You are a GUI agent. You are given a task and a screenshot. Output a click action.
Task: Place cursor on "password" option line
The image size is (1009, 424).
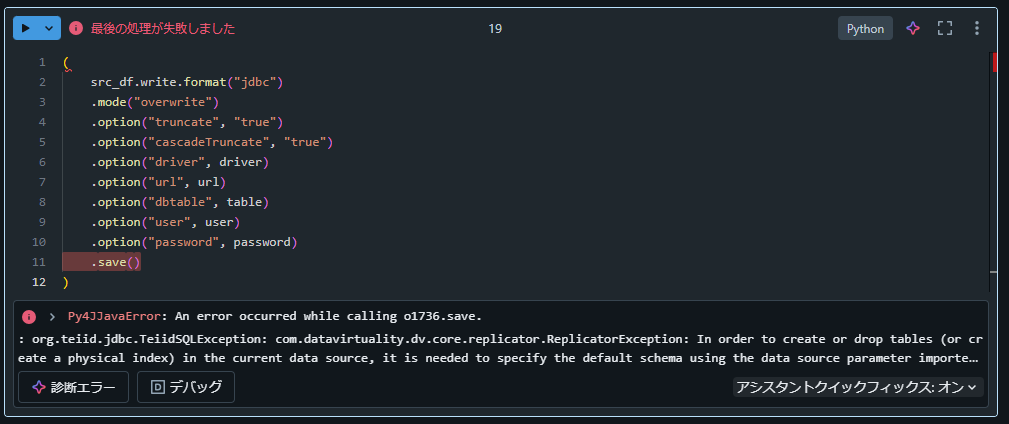click(194, 242)
